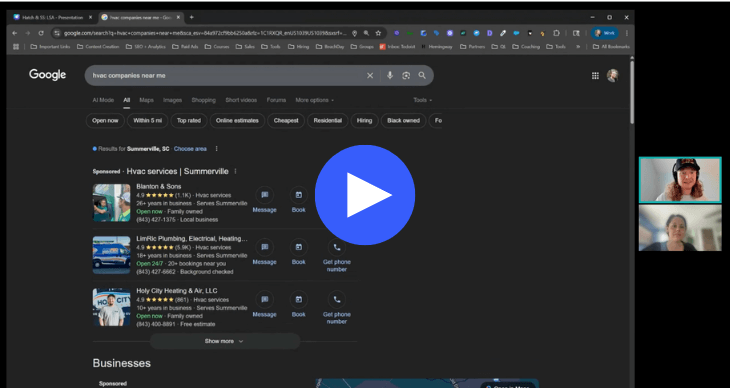Get phone number for LimRic Plumbing
The width and height of the screenshot is (730, 390).
337,256
